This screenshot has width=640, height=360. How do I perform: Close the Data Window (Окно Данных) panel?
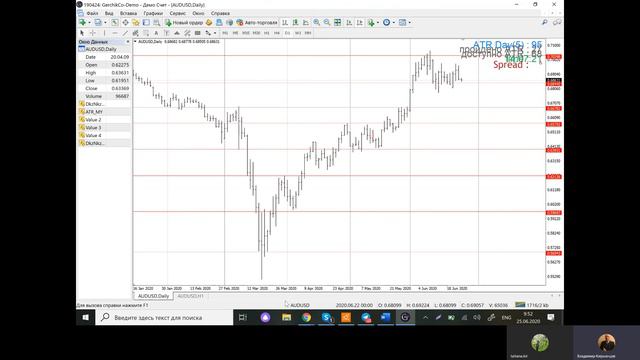127,42
